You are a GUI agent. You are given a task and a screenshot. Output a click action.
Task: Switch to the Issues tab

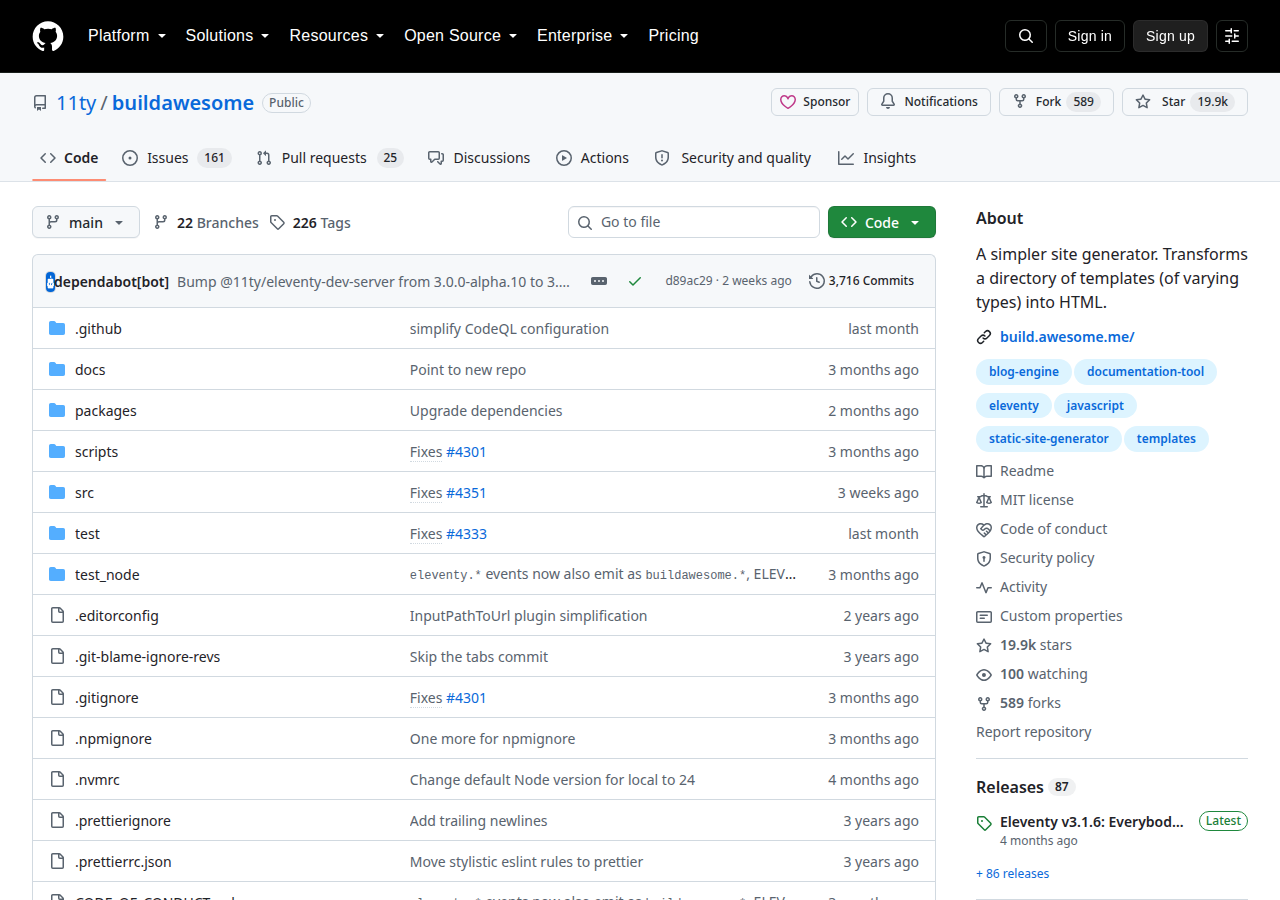point(177,158)
